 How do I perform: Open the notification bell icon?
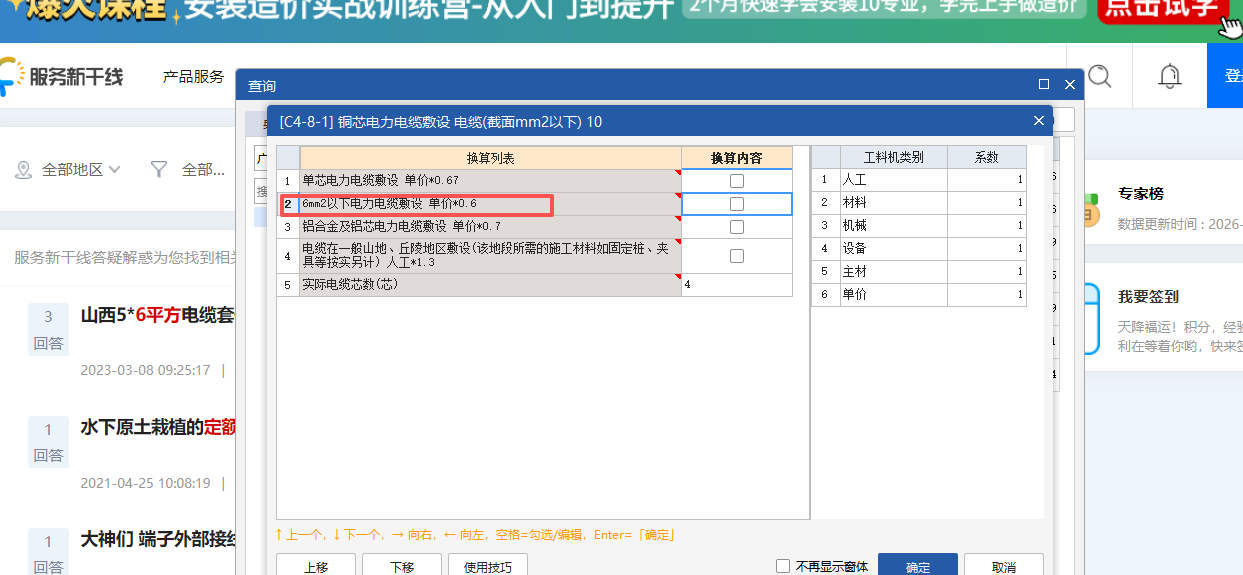(1169, 76)
